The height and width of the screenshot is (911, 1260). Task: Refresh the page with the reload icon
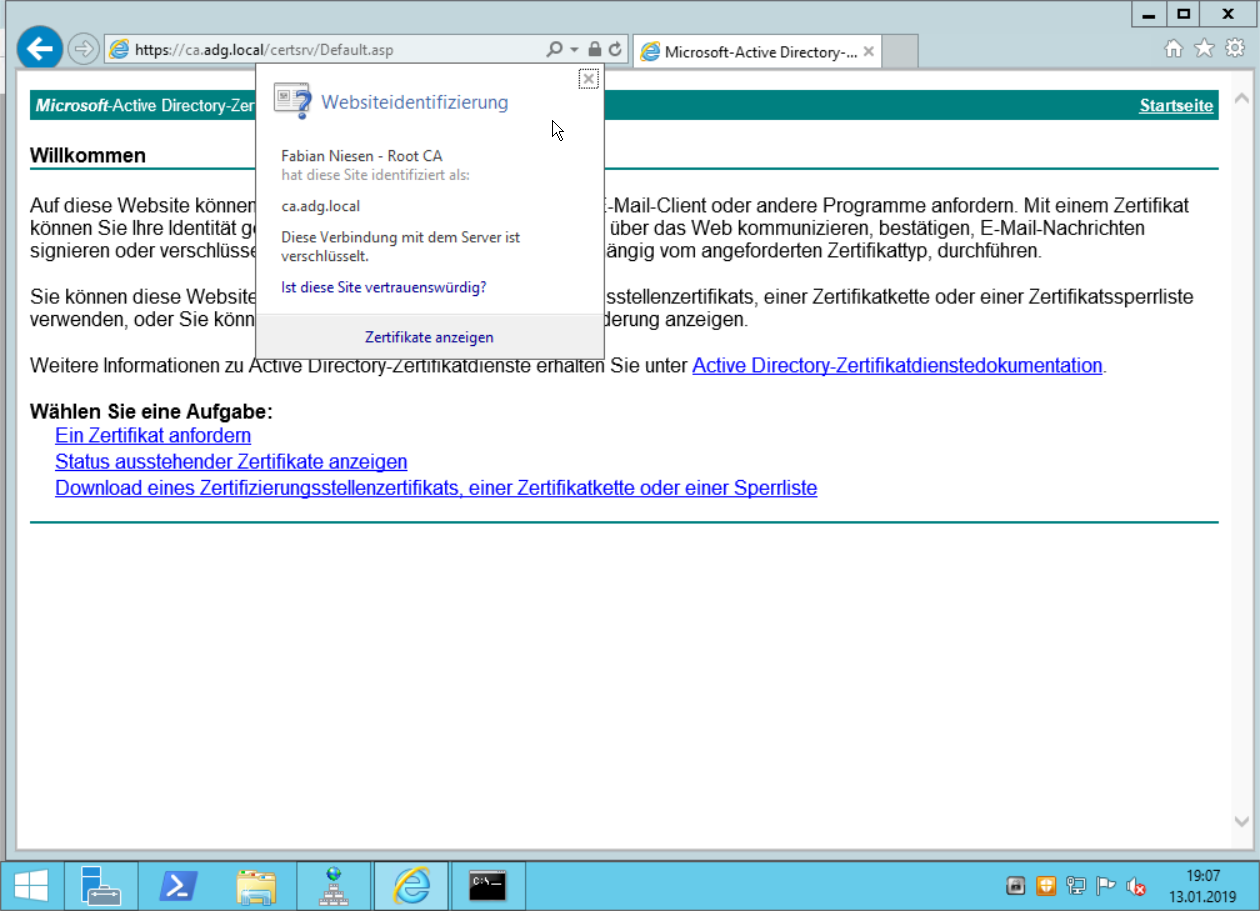615,49
